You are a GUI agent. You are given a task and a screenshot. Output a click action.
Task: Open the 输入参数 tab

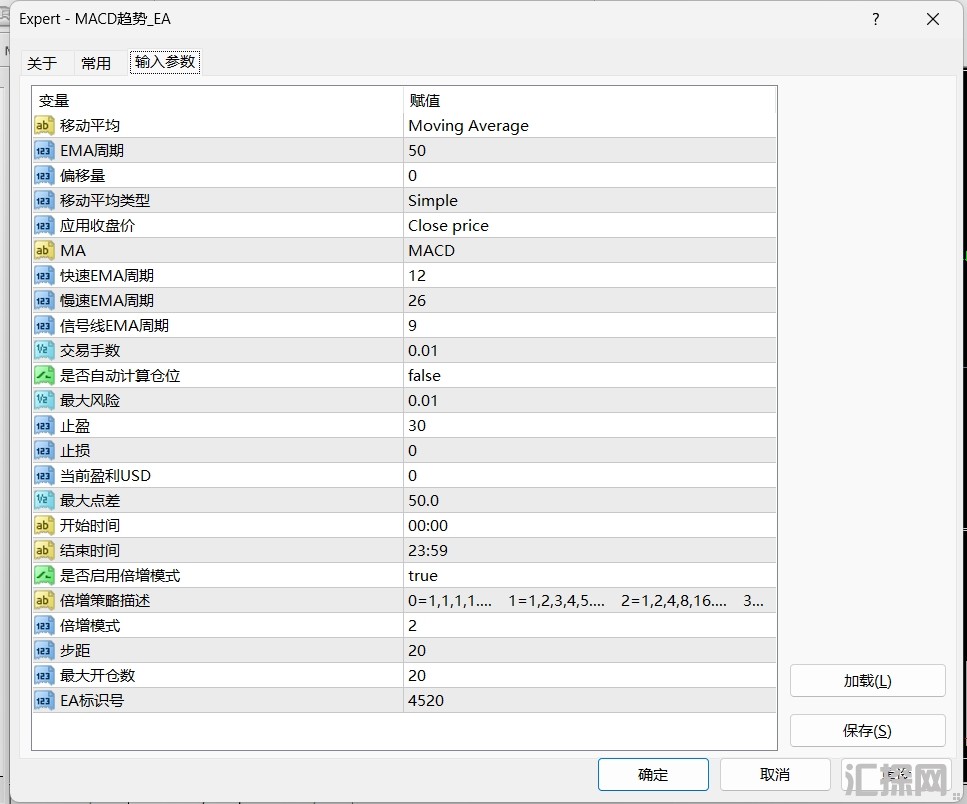tap(166, 63)
